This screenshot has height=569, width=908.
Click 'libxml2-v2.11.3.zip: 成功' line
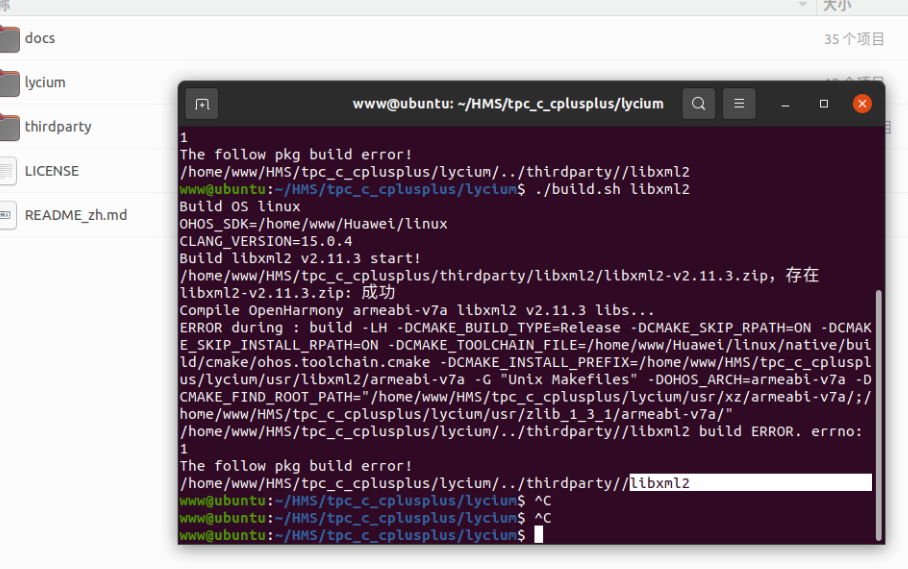(x=287, y=292)
